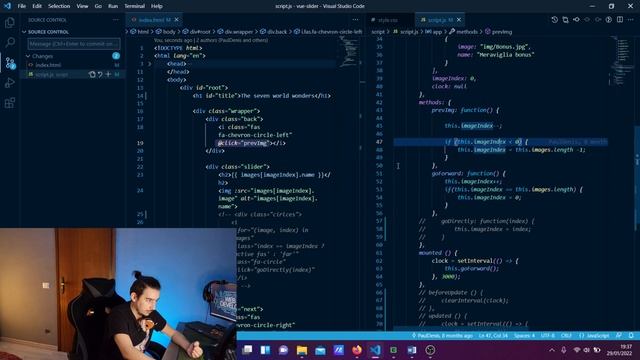The image size is (640, 360).
Task: Open timeline history icon in editor toolbar
Action: (x=554, y=20)
